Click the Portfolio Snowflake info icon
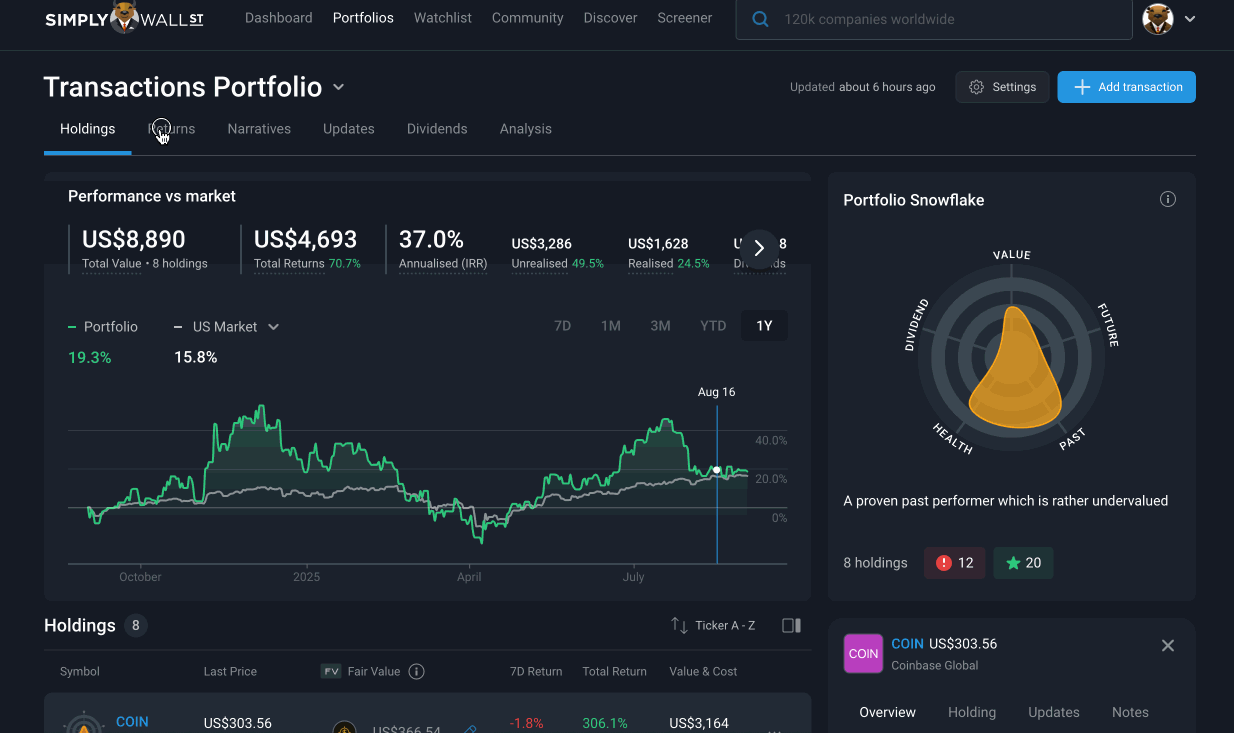The width and height of the screenshot is (1234, 733). [x=1168, y=199]
